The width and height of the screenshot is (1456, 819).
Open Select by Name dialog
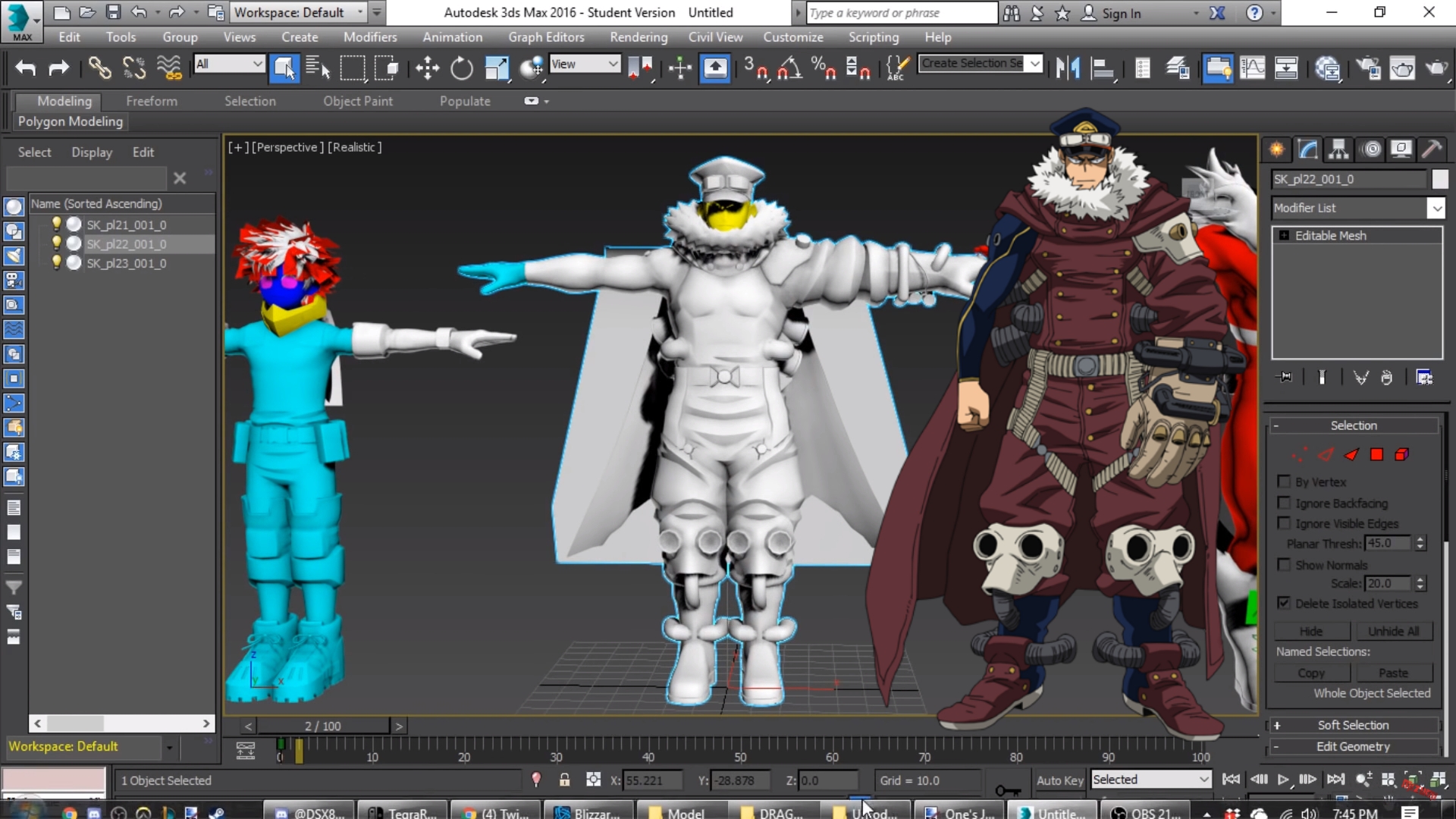[318, 68]
